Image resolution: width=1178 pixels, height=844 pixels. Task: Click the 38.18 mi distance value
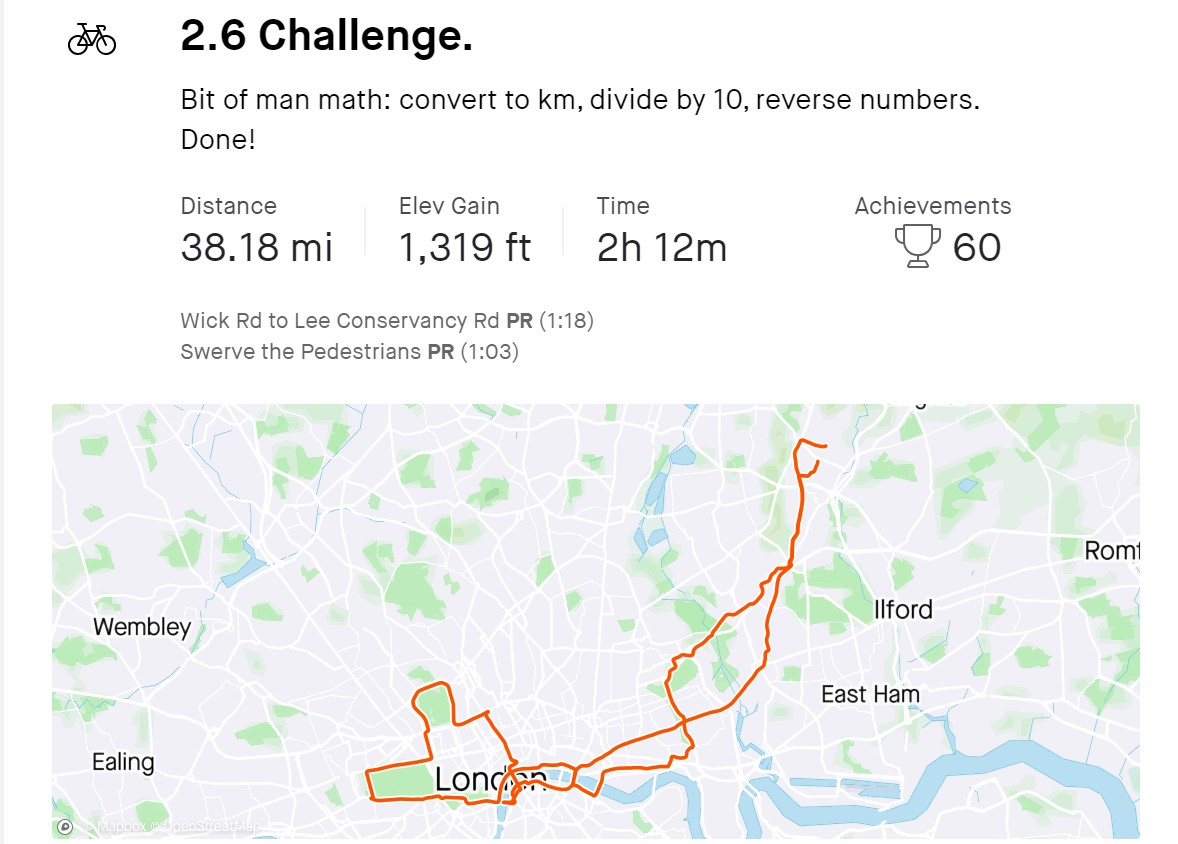point(256,247)
